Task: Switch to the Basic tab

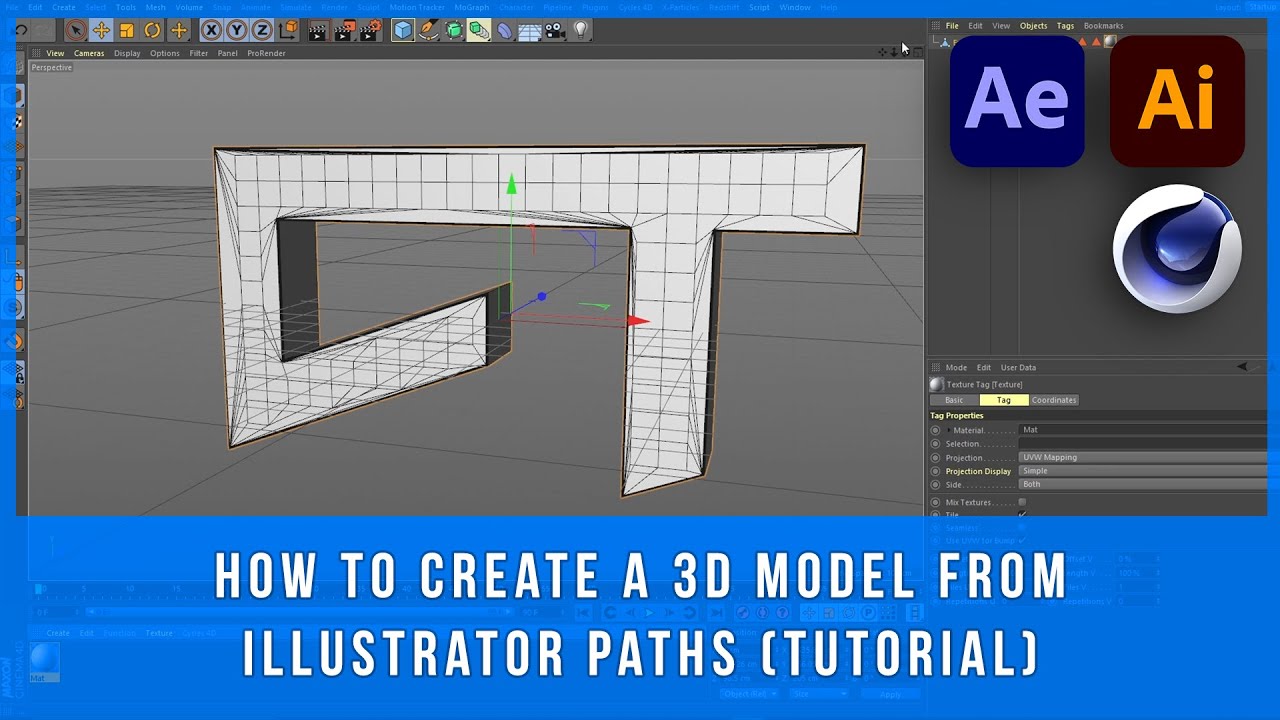Action: [954, 400]
